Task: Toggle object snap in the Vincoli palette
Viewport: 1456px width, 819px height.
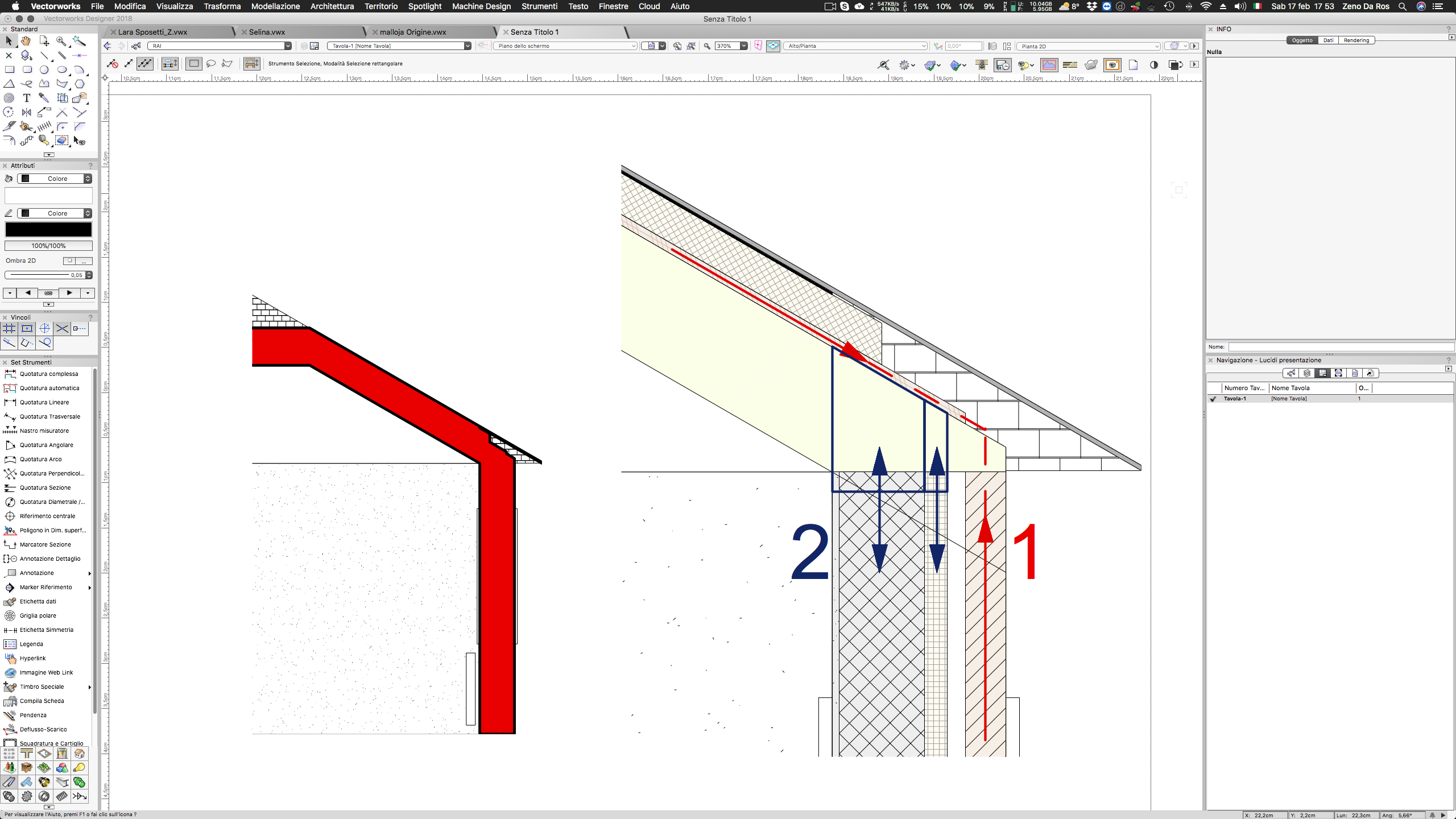Action: 26,328
